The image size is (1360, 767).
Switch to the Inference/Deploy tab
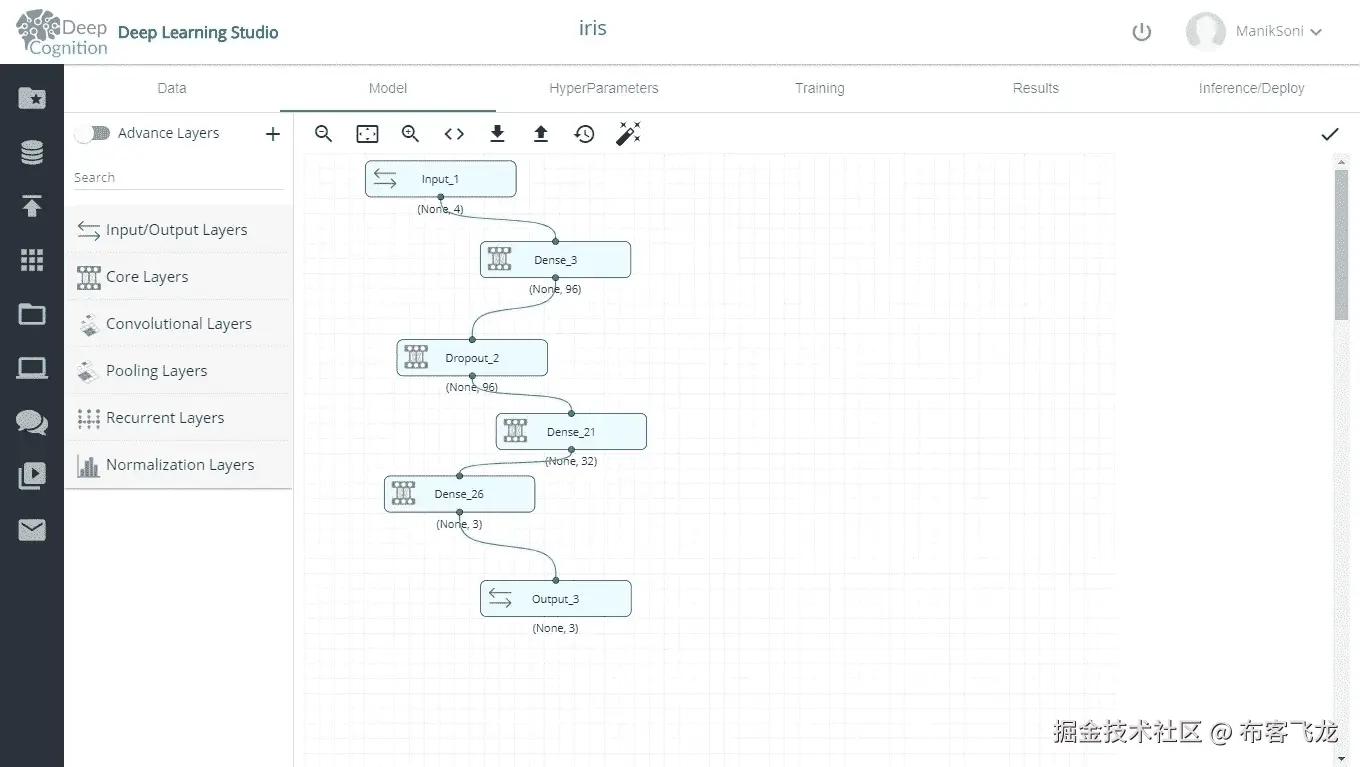click(1252, 88)
